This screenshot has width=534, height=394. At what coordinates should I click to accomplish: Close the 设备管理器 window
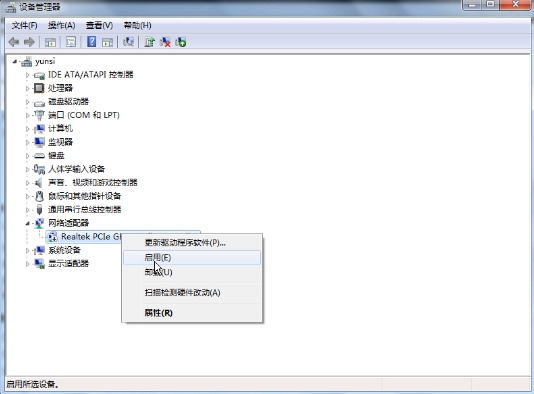click(516, 5)
